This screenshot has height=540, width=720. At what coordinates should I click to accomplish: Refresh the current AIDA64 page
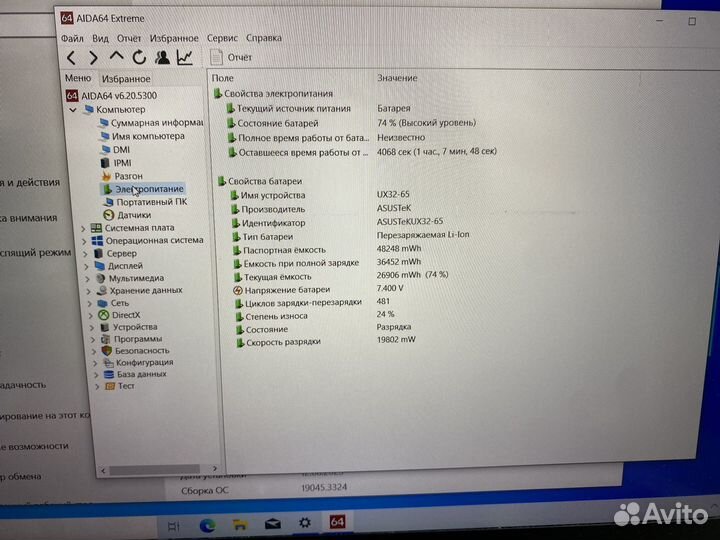pyautogui.click(x=139, y=57)
